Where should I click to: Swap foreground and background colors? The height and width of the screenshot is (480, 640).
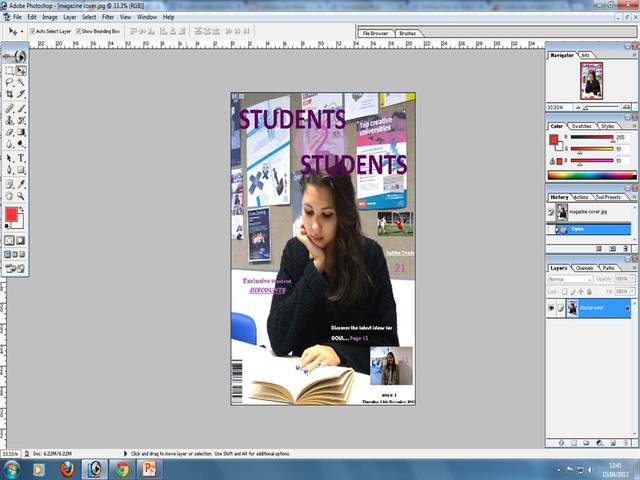coord(22,209)
